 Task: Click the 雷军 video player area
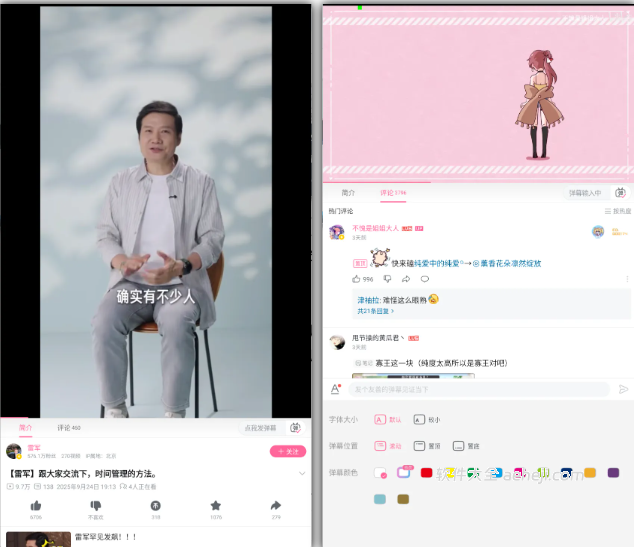[156, 212]
